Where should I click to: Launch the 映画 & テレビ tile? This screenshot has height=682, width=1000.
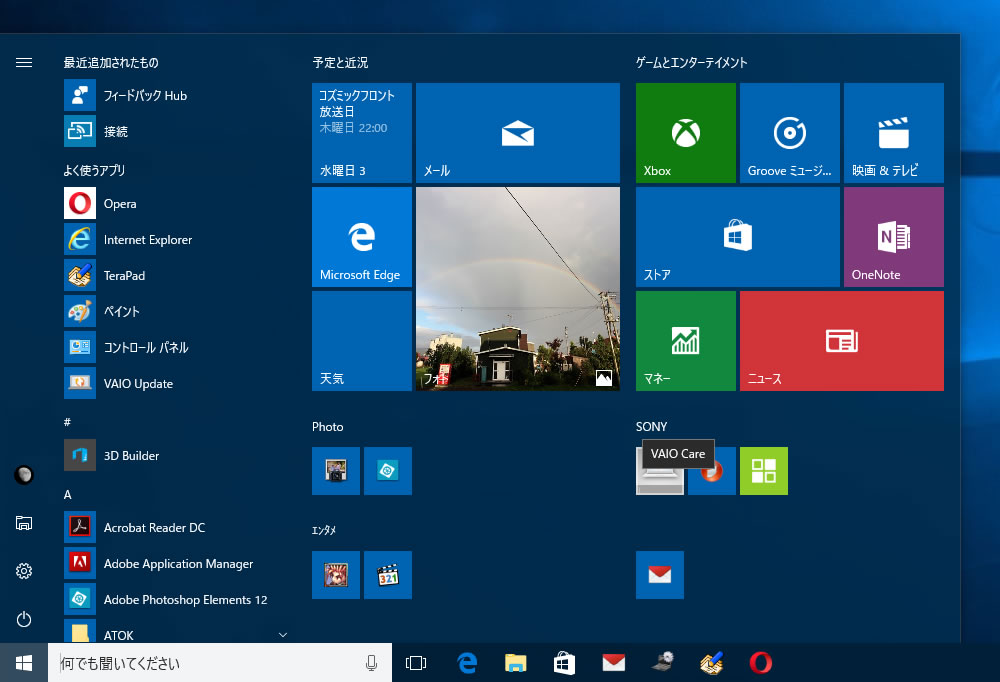(893, 133)
